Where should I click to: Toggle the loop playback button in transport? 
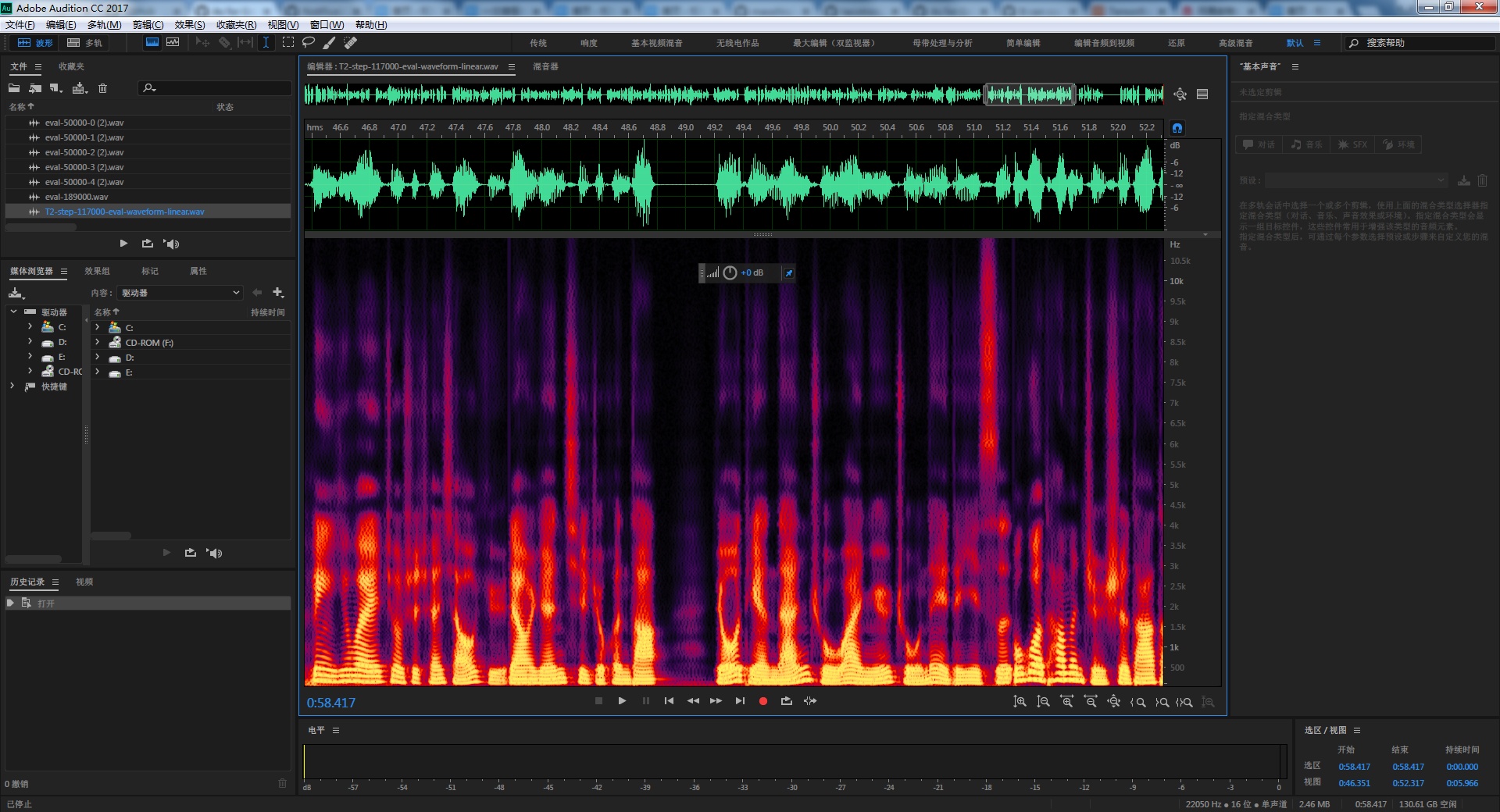click(x=787, y=701)
